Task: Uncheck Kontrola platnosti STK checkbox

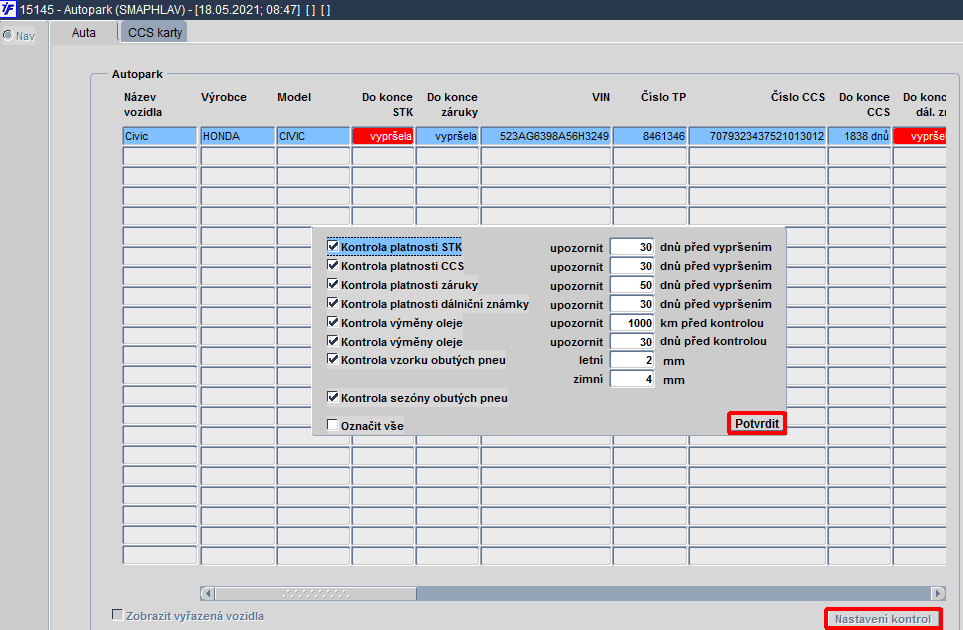Action: pos(333,246)
